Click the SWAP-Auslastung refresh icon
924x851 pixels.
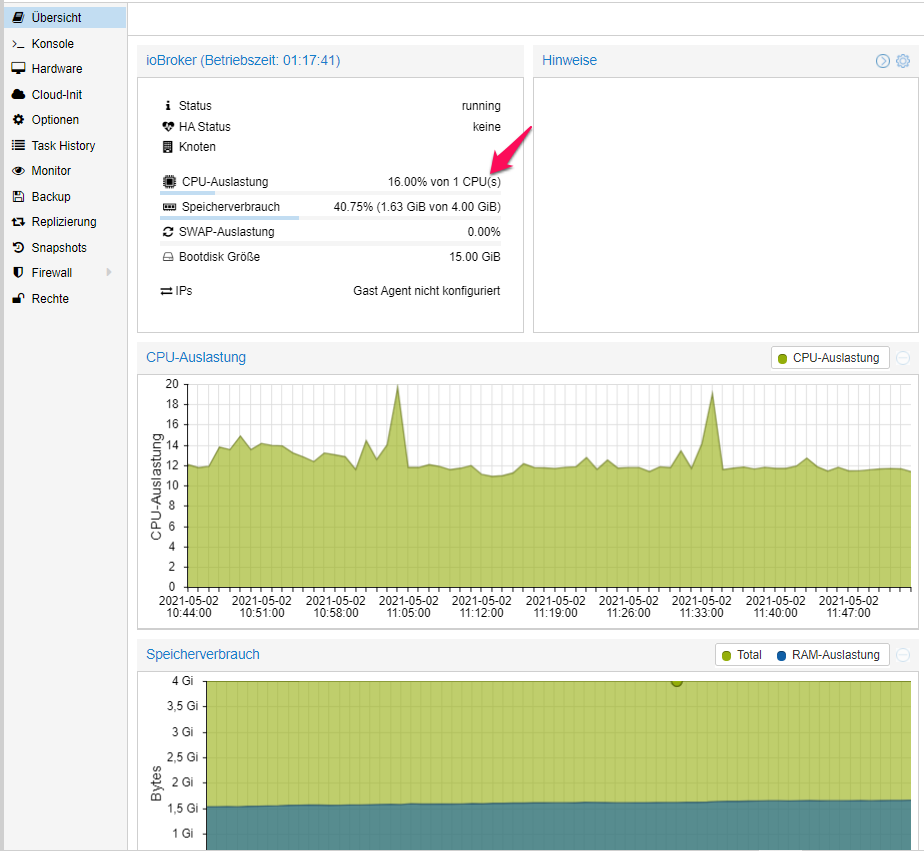[168, 232]
